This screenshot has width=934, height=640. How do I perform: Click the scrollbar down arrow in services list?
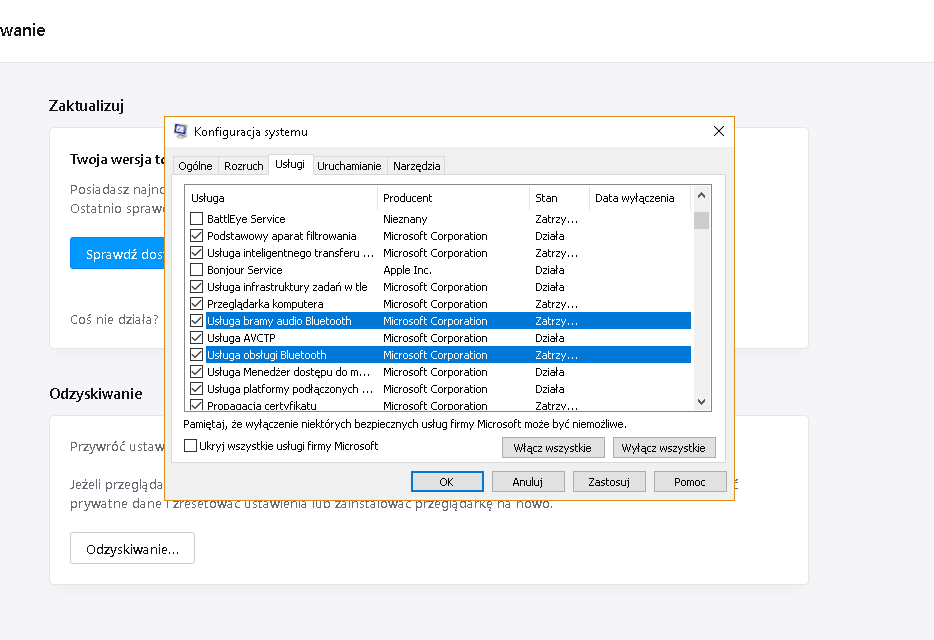701,401
